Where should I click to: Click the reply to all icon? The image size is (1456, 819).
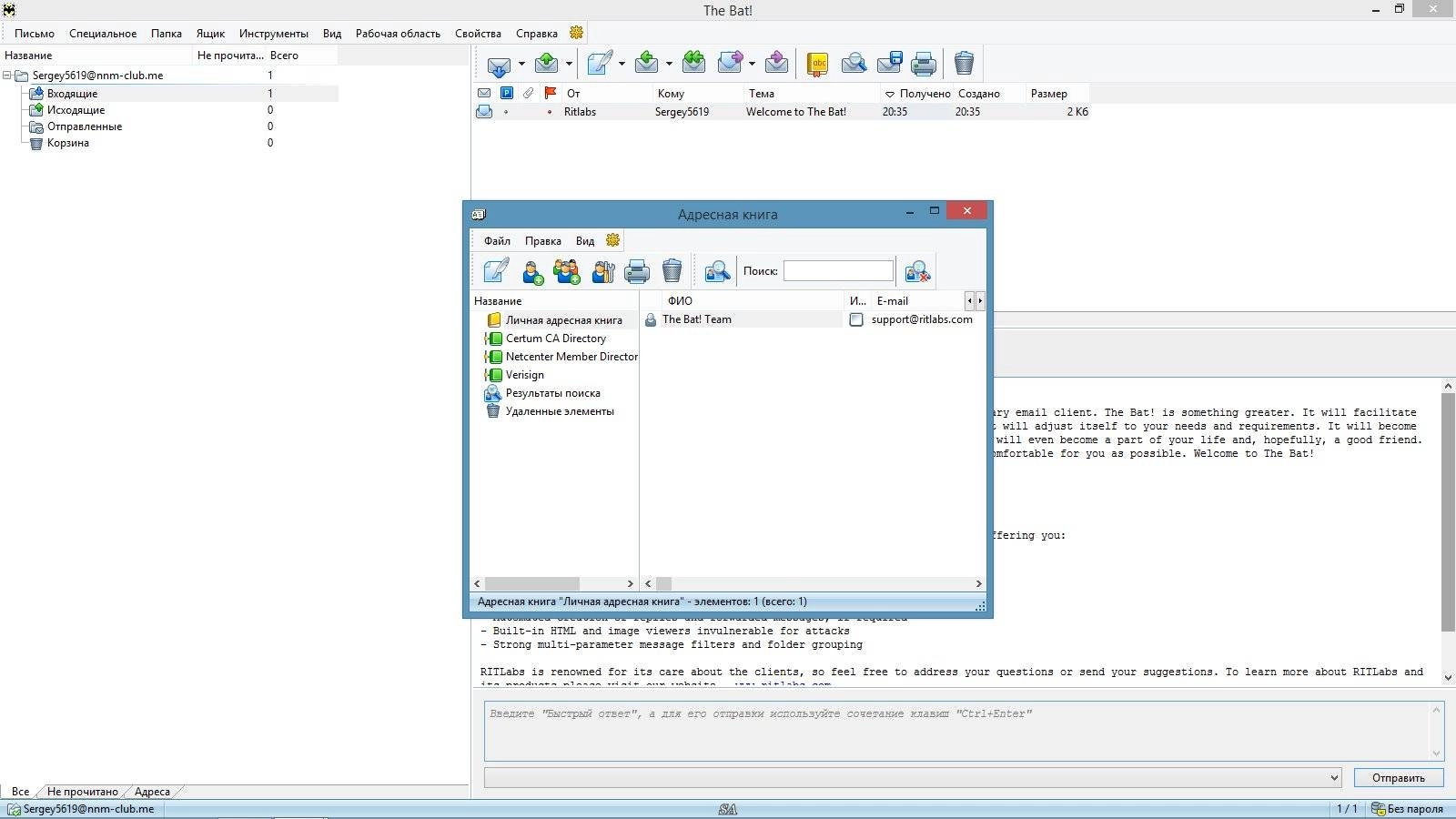694,64
